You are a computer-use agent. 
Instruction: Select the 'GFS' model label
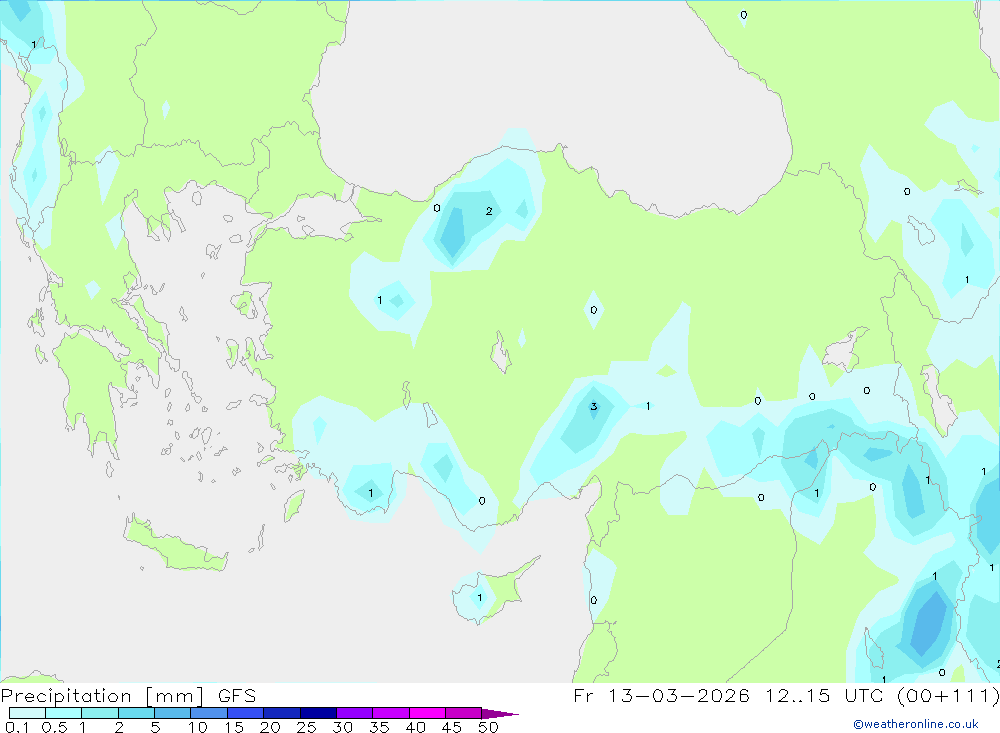[237, 696]
